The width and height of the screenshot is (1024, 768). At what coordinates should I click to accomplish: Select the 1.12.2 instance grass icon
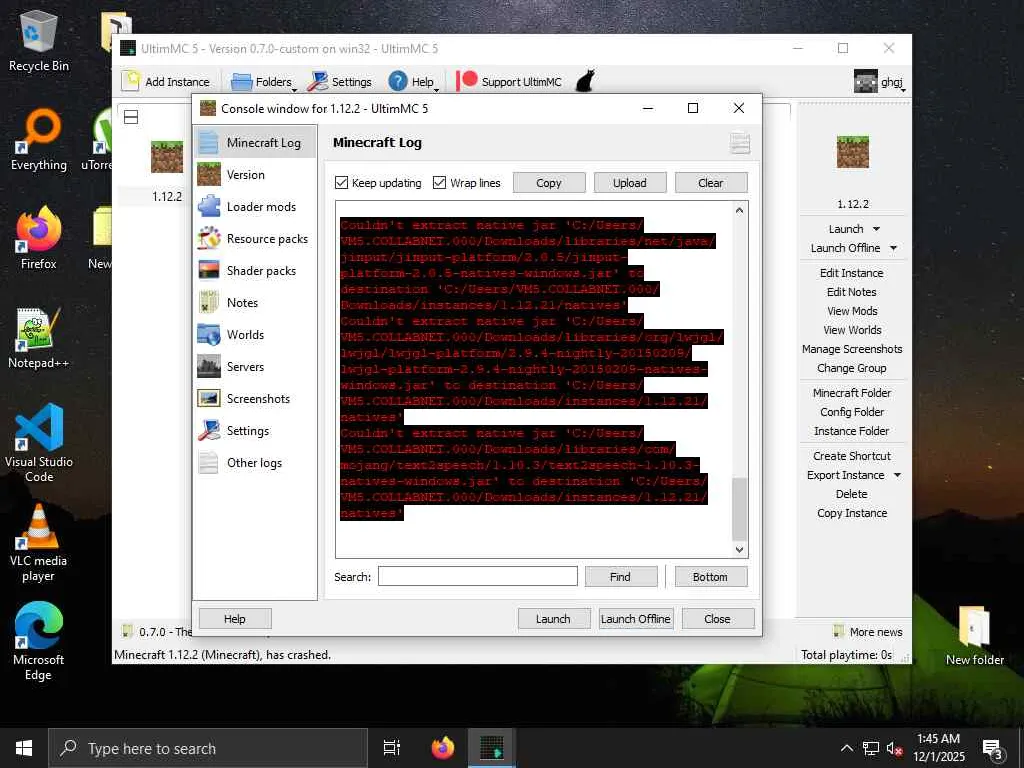tap(167, 157)
